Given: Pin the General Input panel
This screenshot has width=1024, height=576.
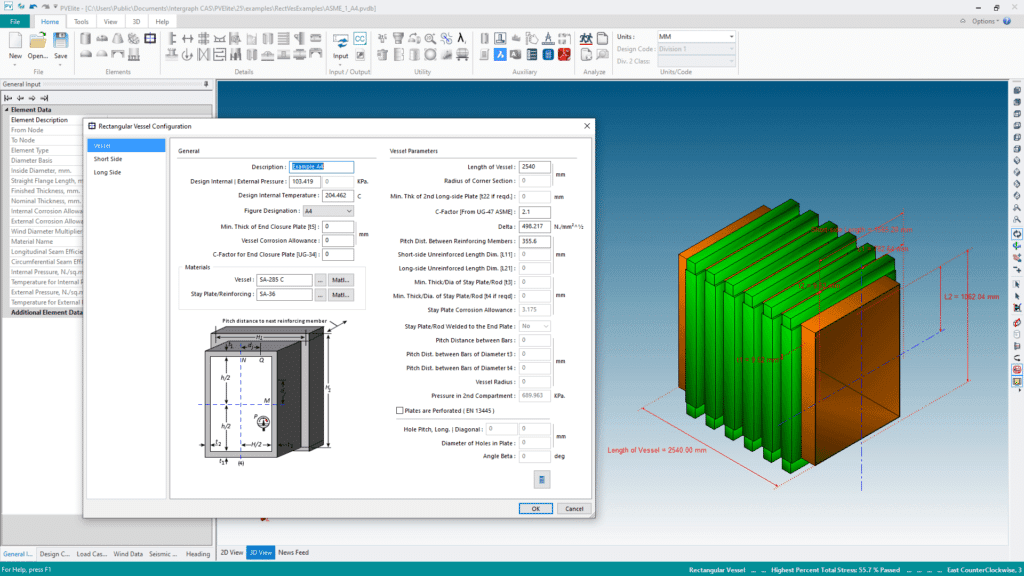Looking at the screenshot, I should tap(206, 85).
